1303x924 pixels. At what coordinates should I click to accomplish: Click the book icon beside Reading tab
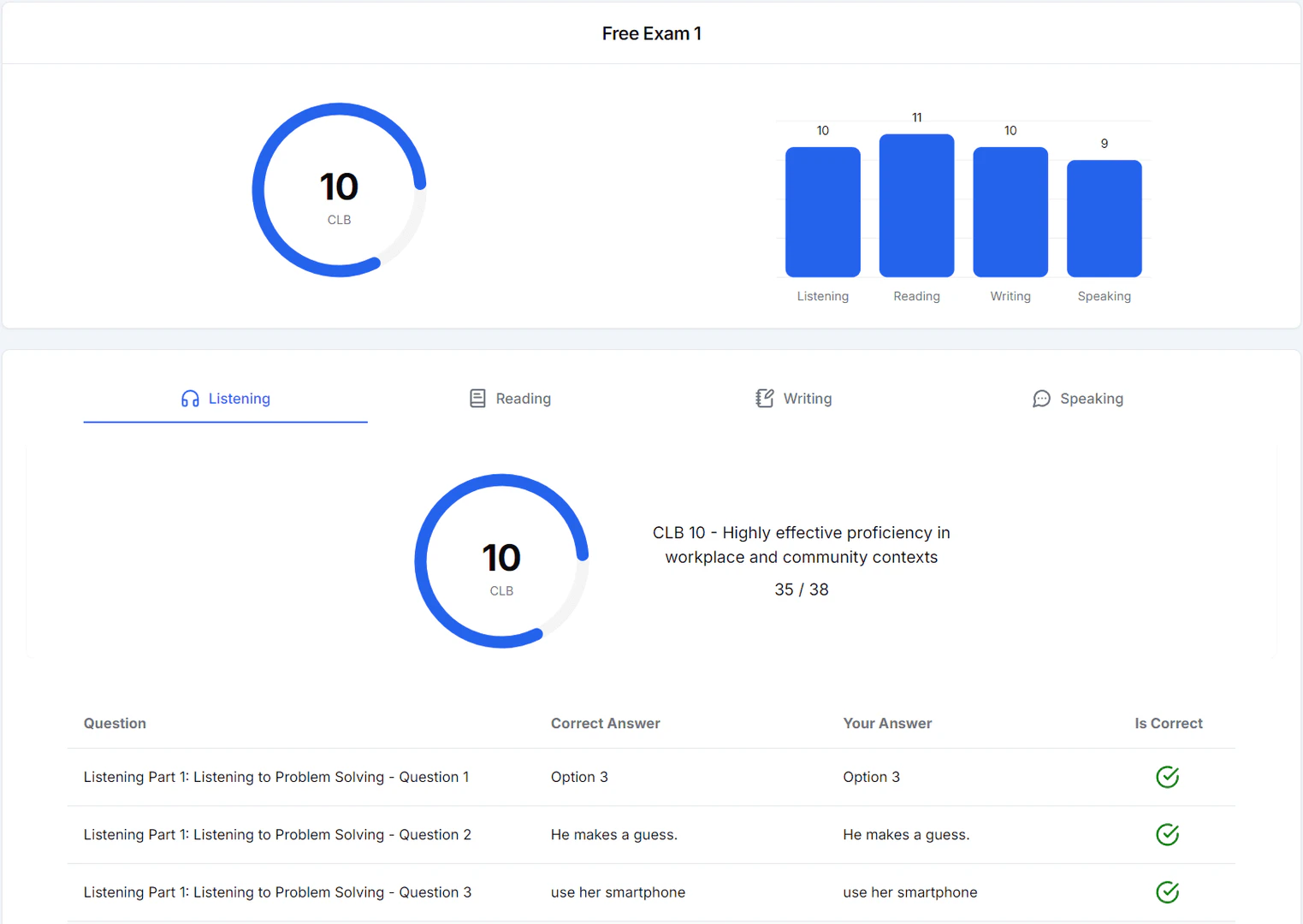pyautogui.click(x=477, y=398)
